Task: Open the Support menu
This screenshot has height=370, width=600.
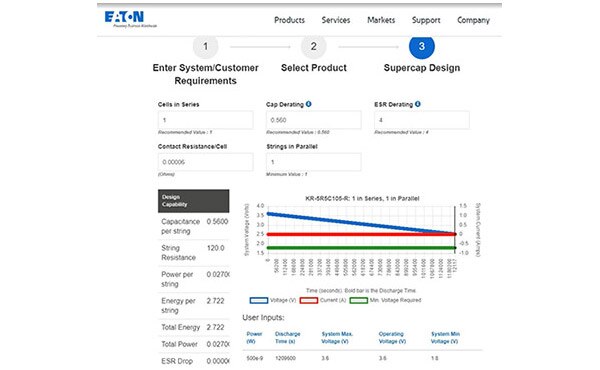Action: [x=426, y=20]
